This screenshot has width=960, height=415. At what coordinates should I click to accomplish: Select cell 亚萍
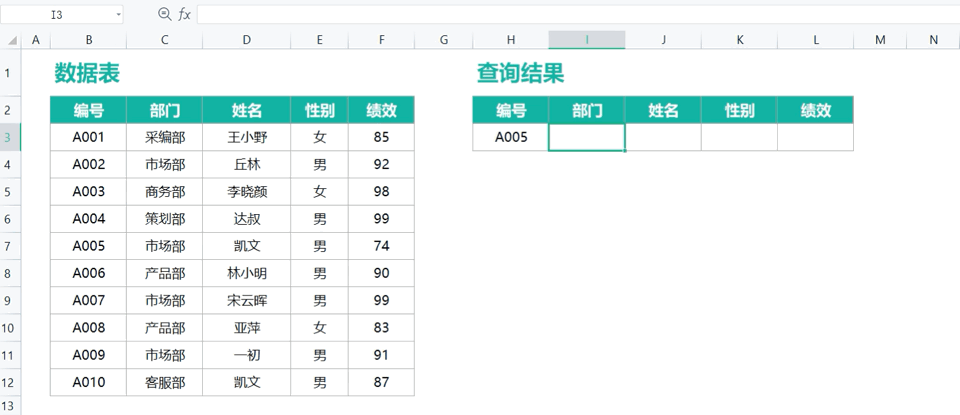(x=247, y=327)
